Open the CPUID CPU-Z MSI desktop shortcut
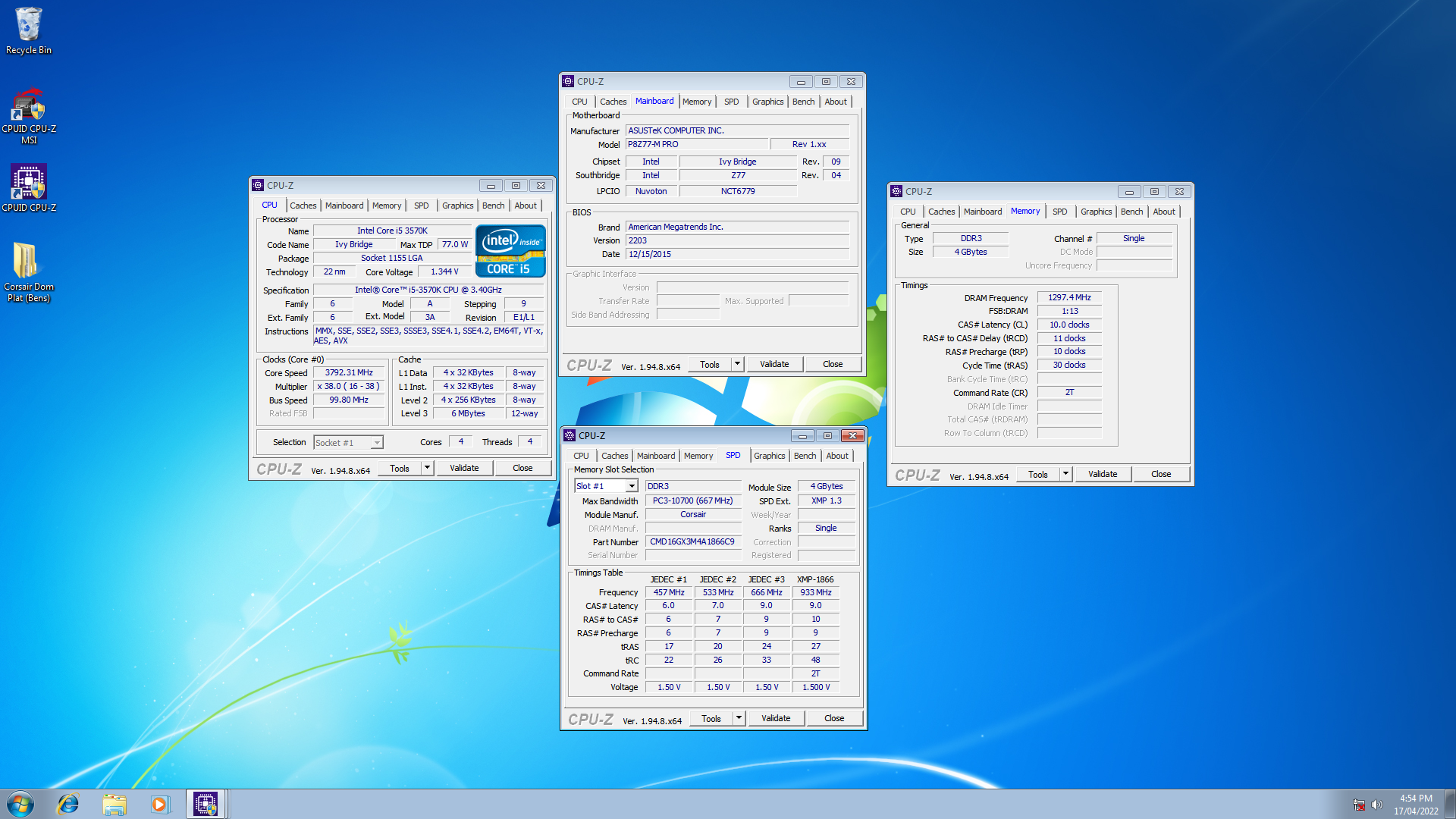Screen dimensions: 1456x819 click(29, 115)
